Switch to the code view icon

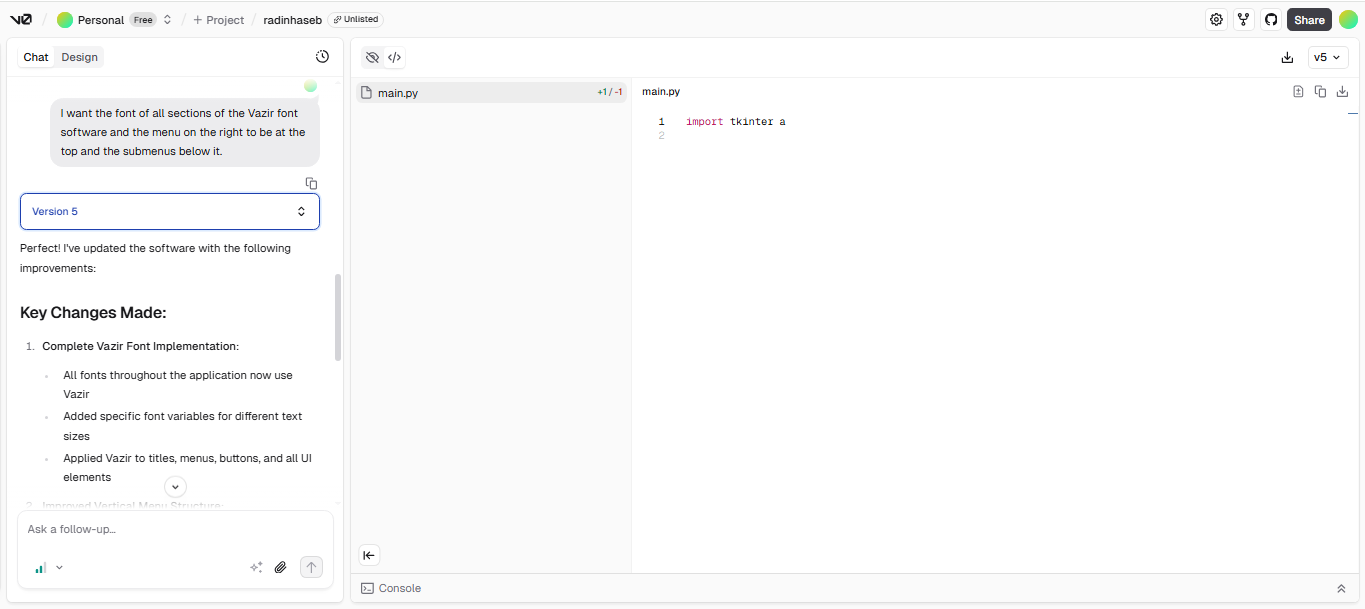click(x=394, y=57)
